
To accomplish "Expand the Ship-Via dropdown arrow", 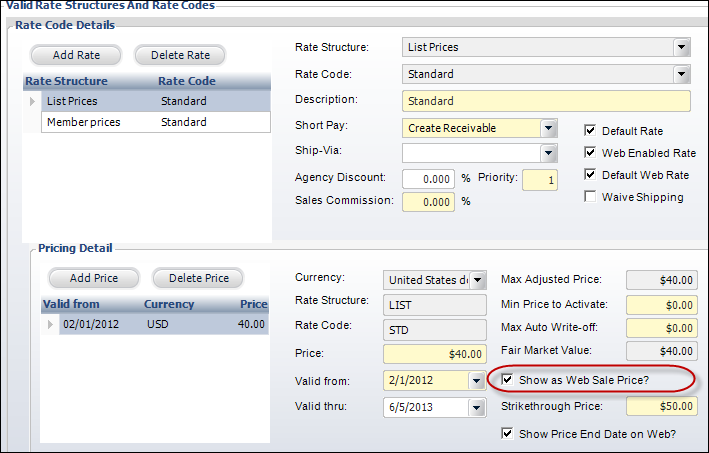I will (548, 153).
